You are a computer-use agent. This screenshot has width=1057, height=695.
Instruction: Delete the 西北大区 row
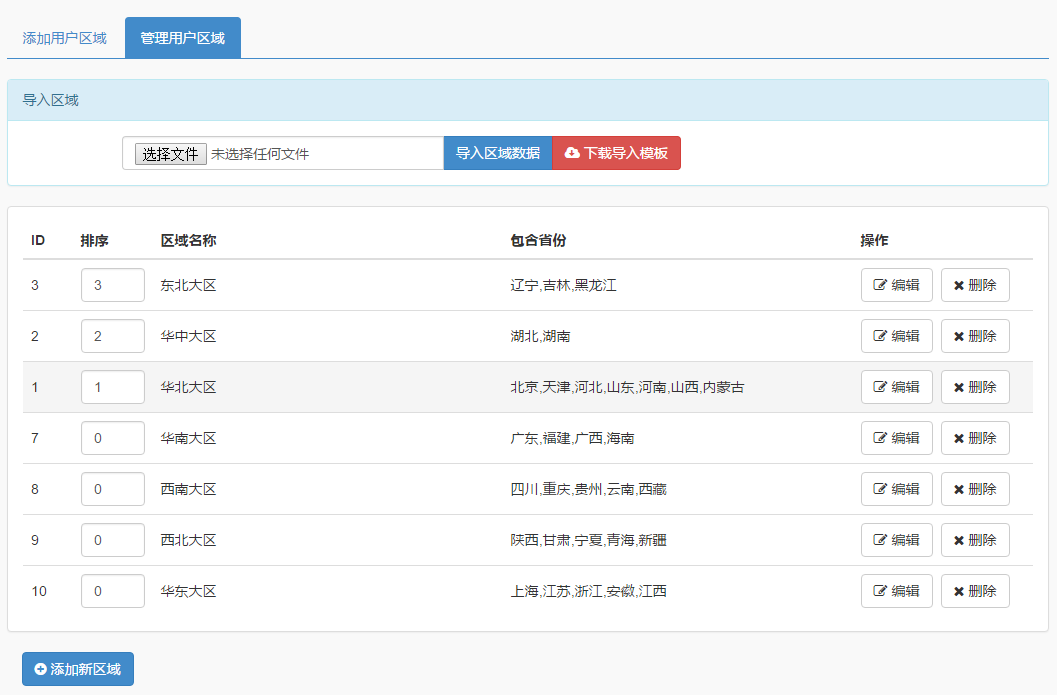coord(975,540)
